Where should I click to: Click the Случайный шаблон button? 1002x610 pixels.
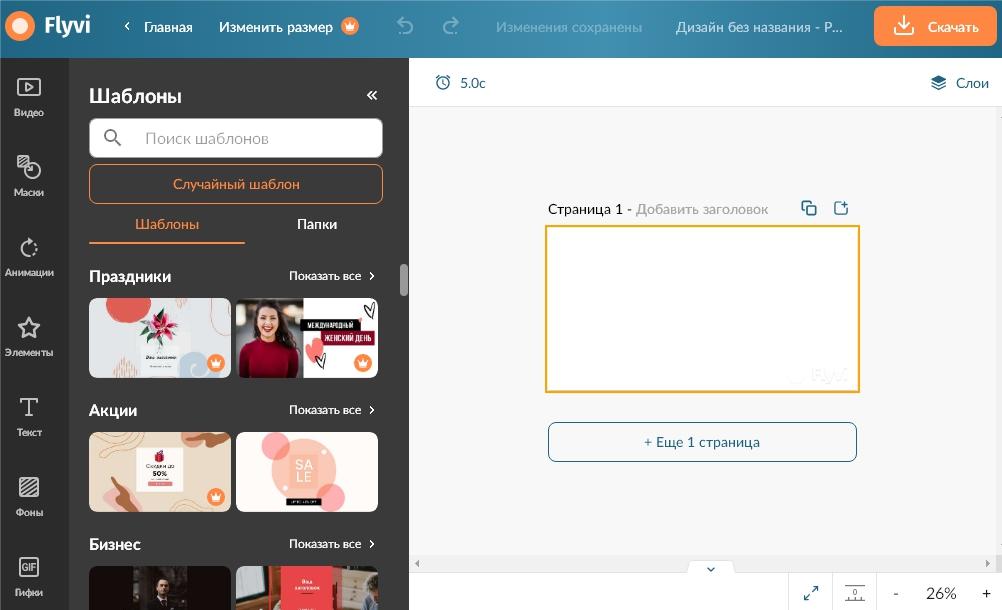pyautogui.click(x=236, y=184)
